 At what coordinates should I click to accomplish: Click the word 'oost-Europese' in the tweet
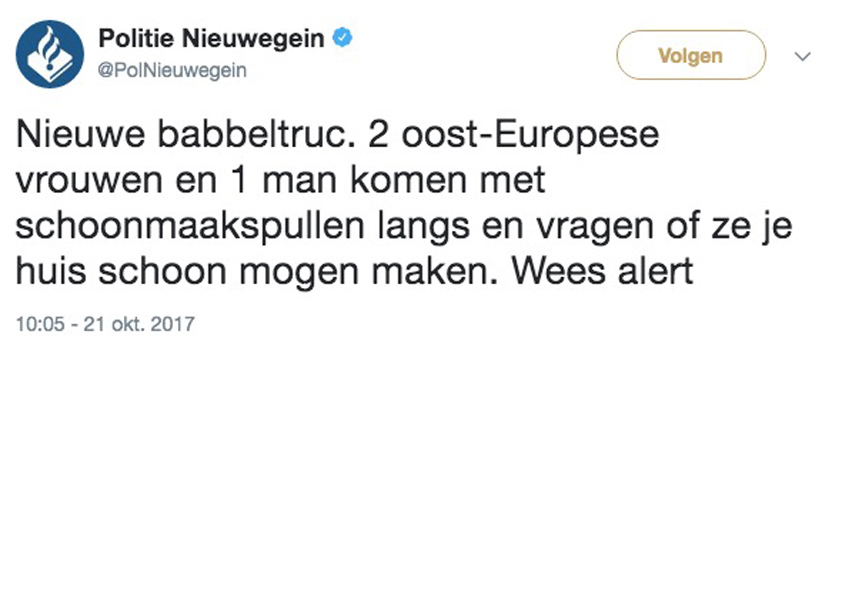tap(542, 135)
